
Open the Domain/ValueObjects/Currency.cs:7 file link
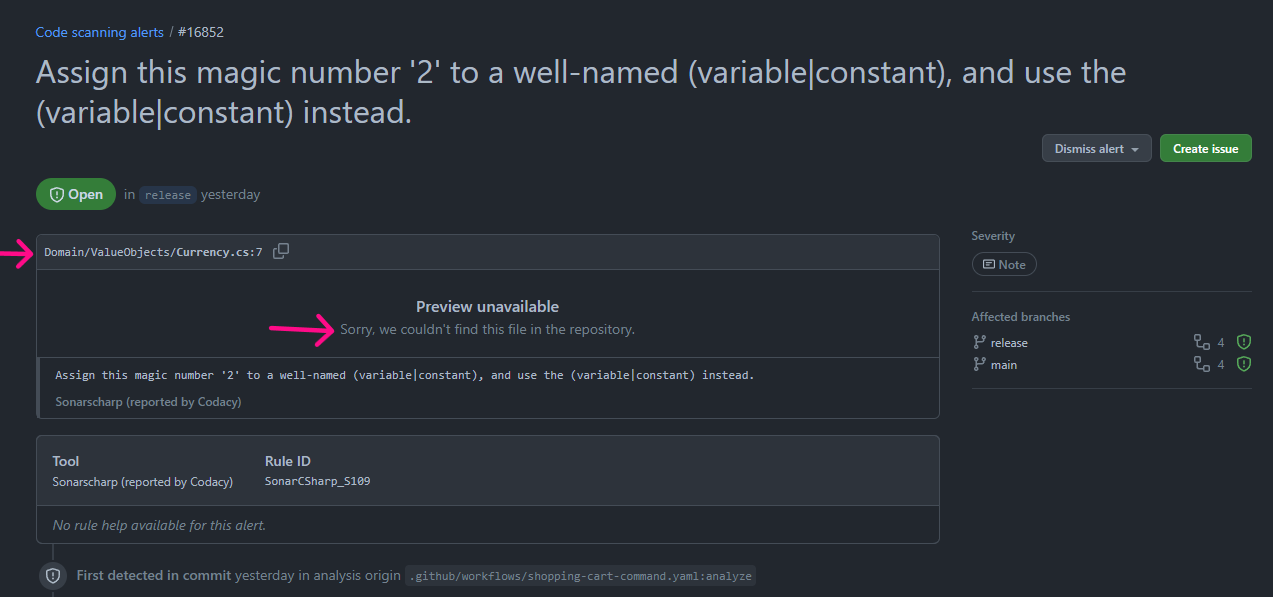(x=153, y=252)
